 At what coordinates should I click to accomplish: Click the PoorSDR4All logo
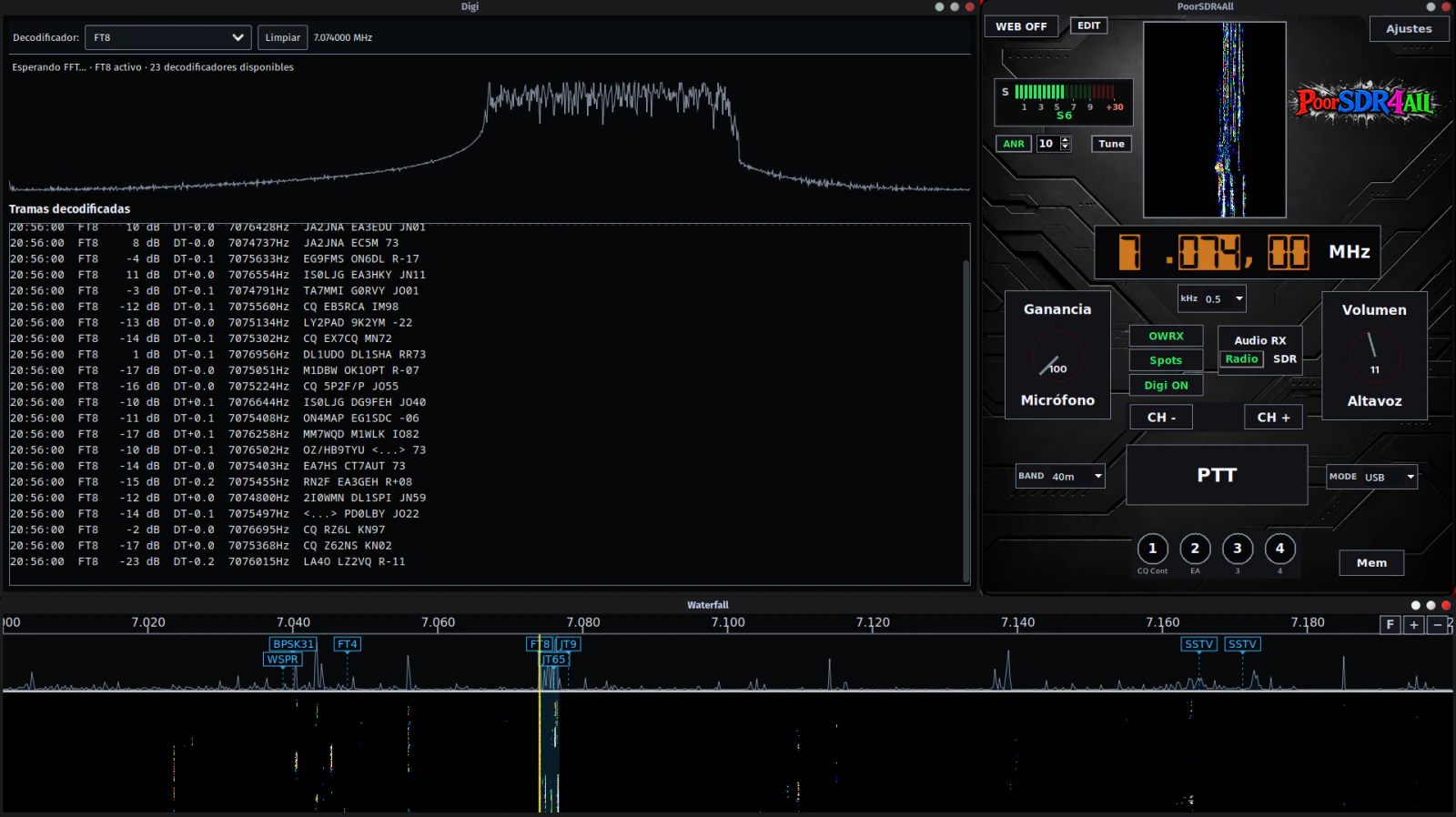1365,103
